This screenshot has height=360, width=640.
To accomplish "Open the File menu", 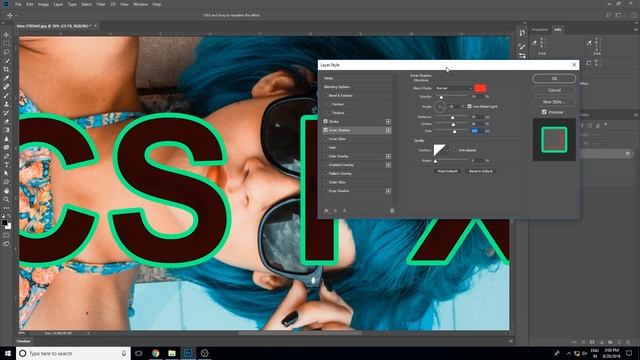I will tap(18, 4).
